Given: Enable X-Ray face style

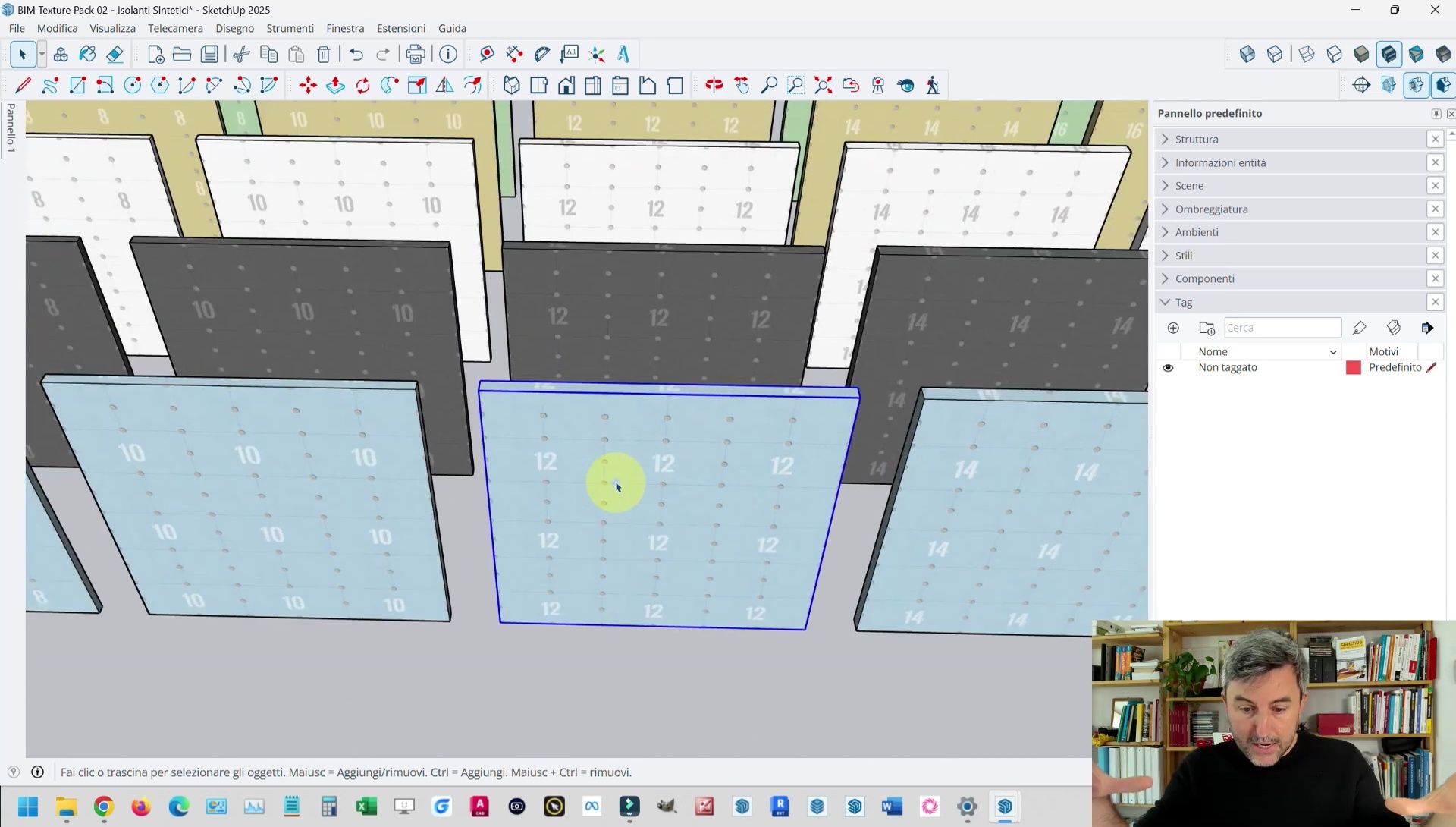Looking at the screenshot, I should click(1247, 54).
